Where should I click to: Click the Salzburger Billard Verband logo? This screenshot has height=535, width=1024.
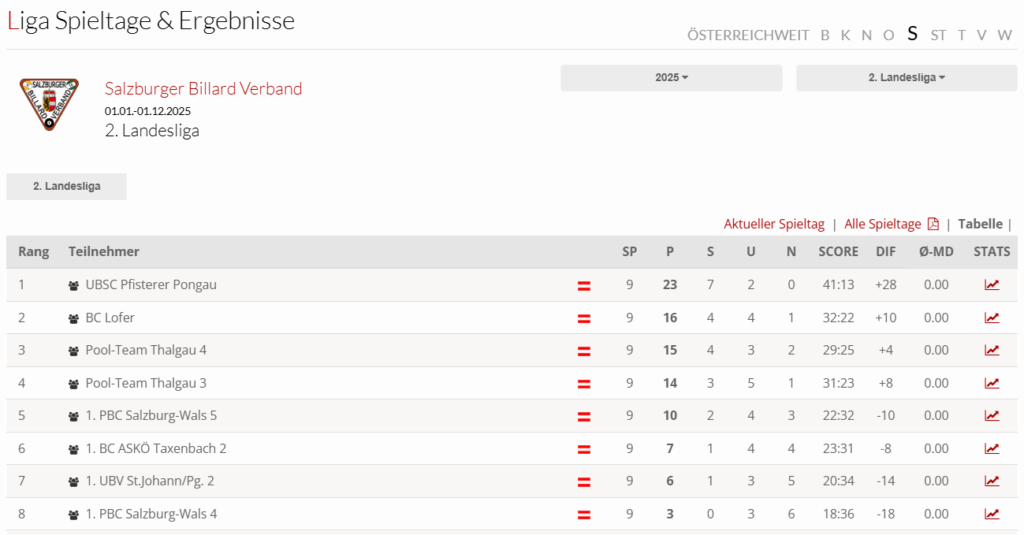(49, 102)
